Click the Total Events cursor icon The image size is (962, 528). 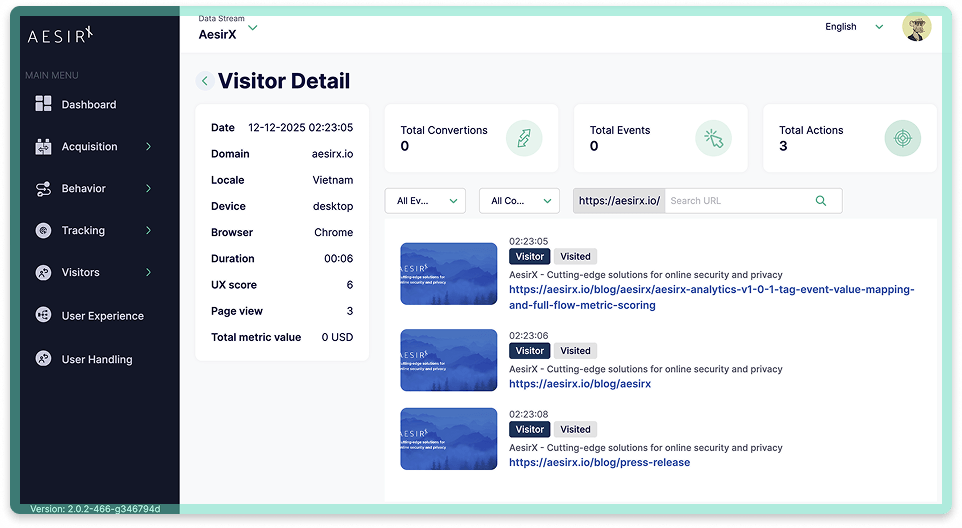714,138
